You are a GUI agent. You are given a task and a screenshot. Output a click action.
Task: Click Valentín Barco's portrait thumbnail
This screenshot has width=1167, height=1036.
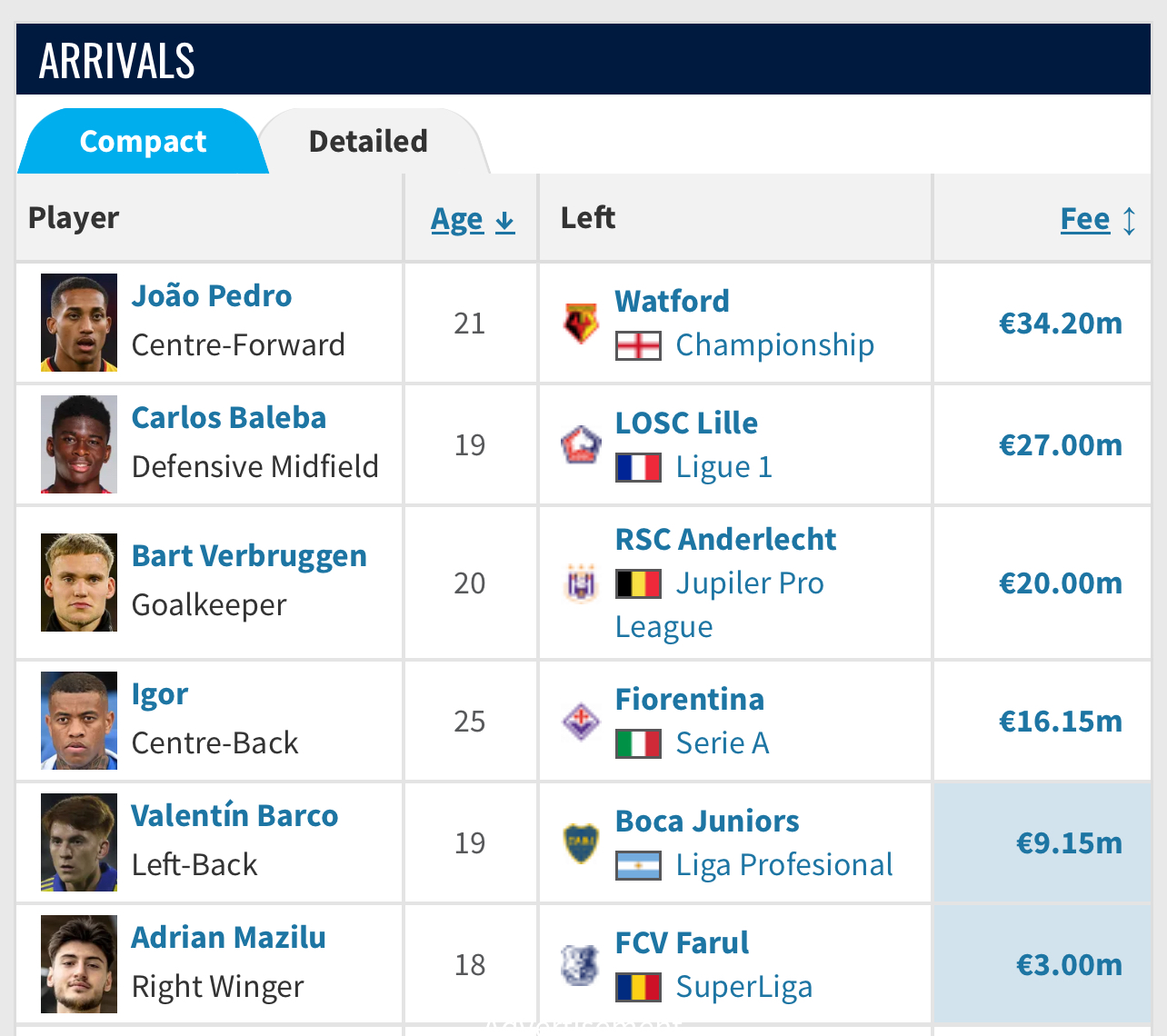(79, 842)
